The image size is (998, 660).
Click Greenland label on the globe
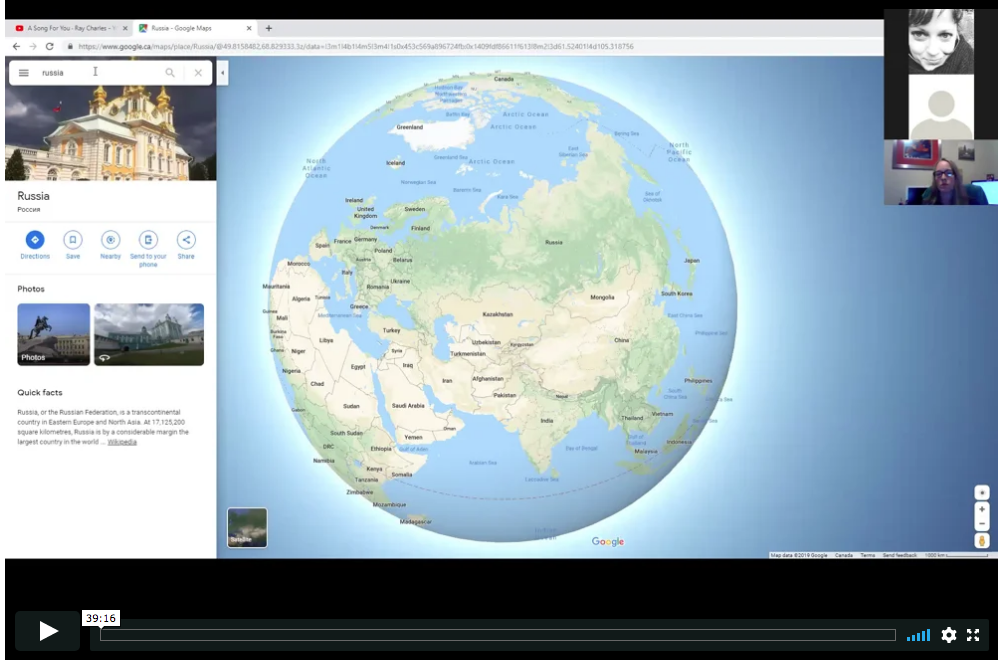(409, 127)
